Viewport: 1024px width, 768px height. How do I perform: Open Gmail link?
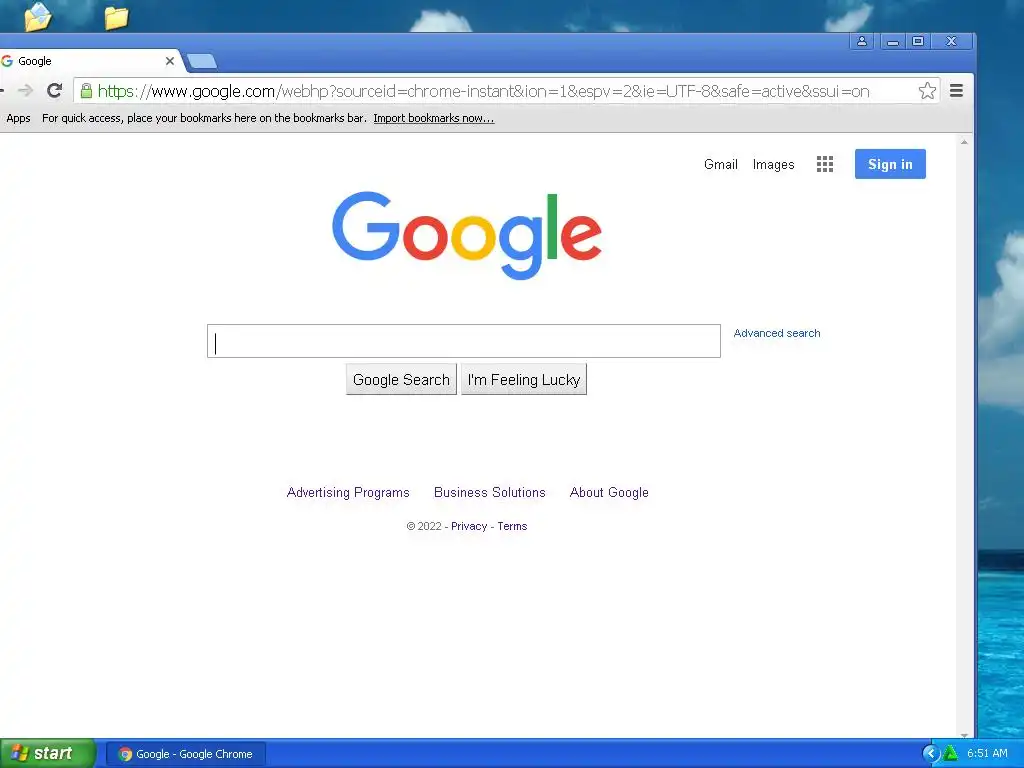coord(720,165)
